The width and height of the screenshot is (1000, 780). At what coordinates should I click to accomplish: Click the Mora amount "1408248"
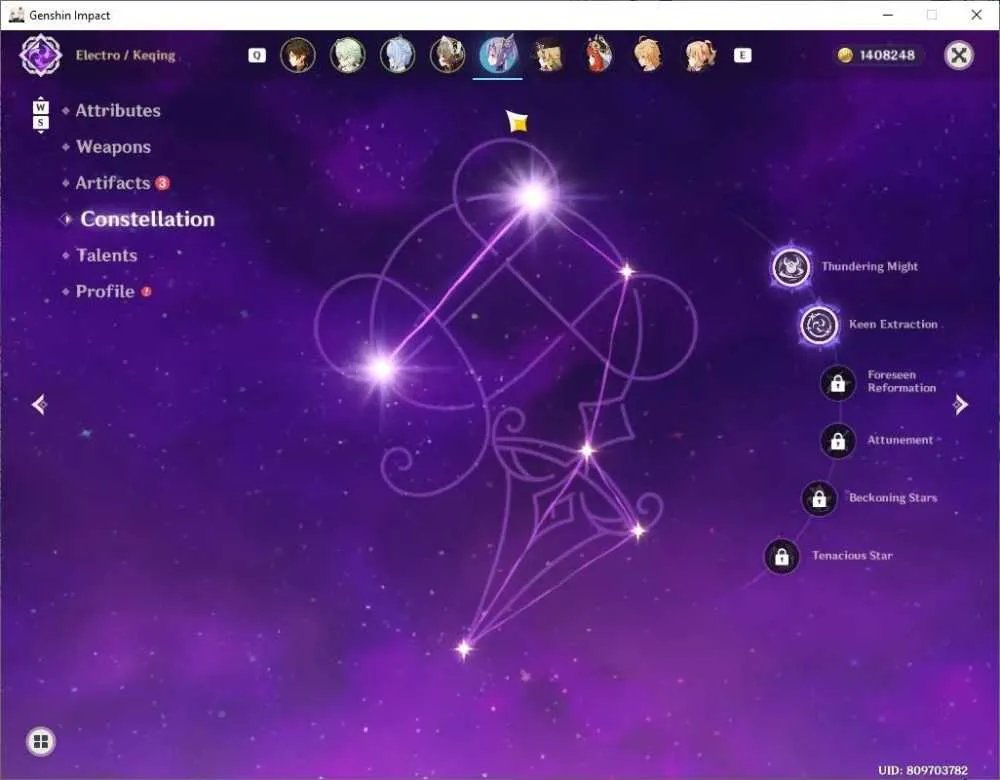pyautogui.click(x=887, y=55)
